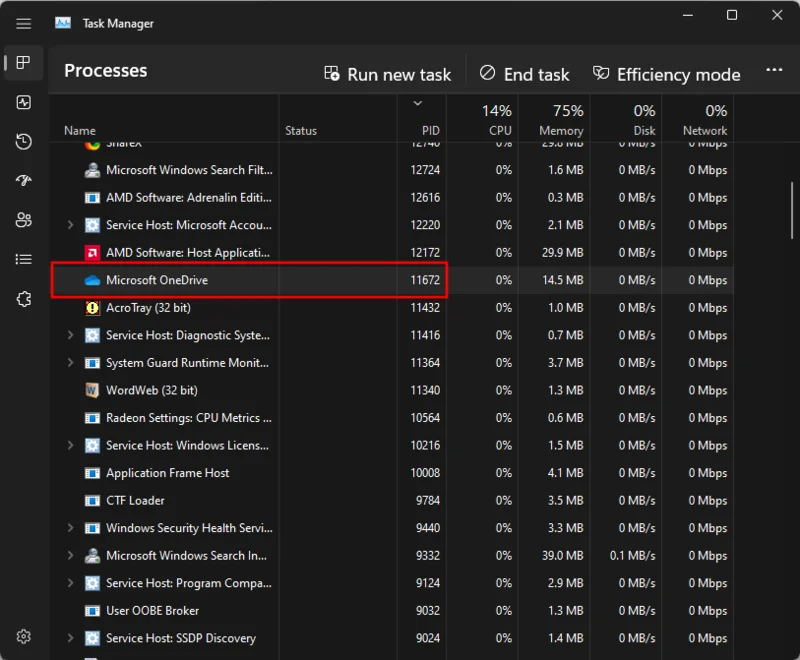Viewport: 800px width, 660px height.
Task: Click the AcroTray process icon
Action: 92,308
